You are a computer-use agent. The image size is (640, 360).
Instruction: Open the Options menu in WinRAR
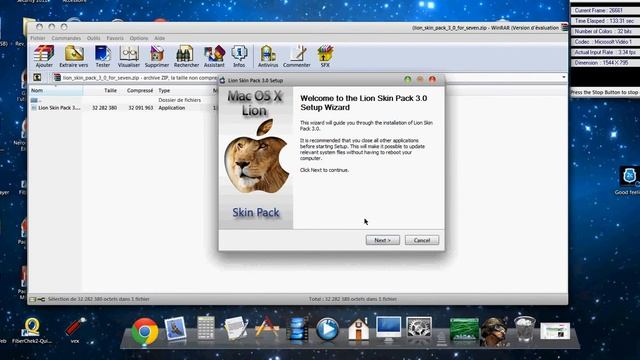[139, 38]
